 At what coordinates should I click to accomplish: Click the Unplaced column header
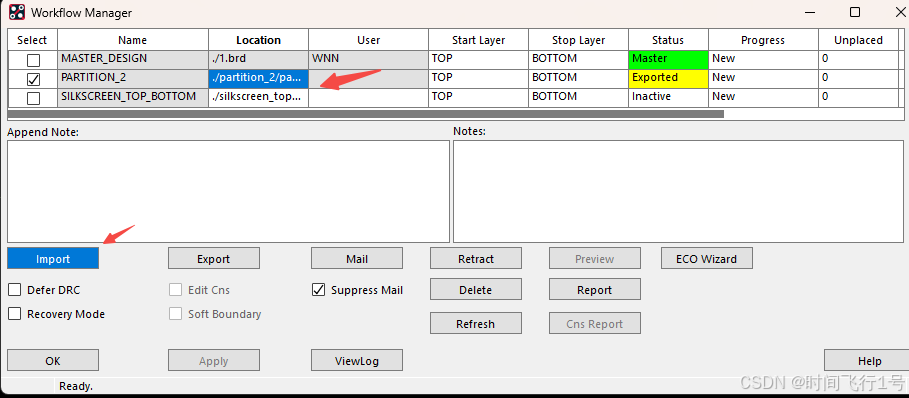click(x=858, y=40)
